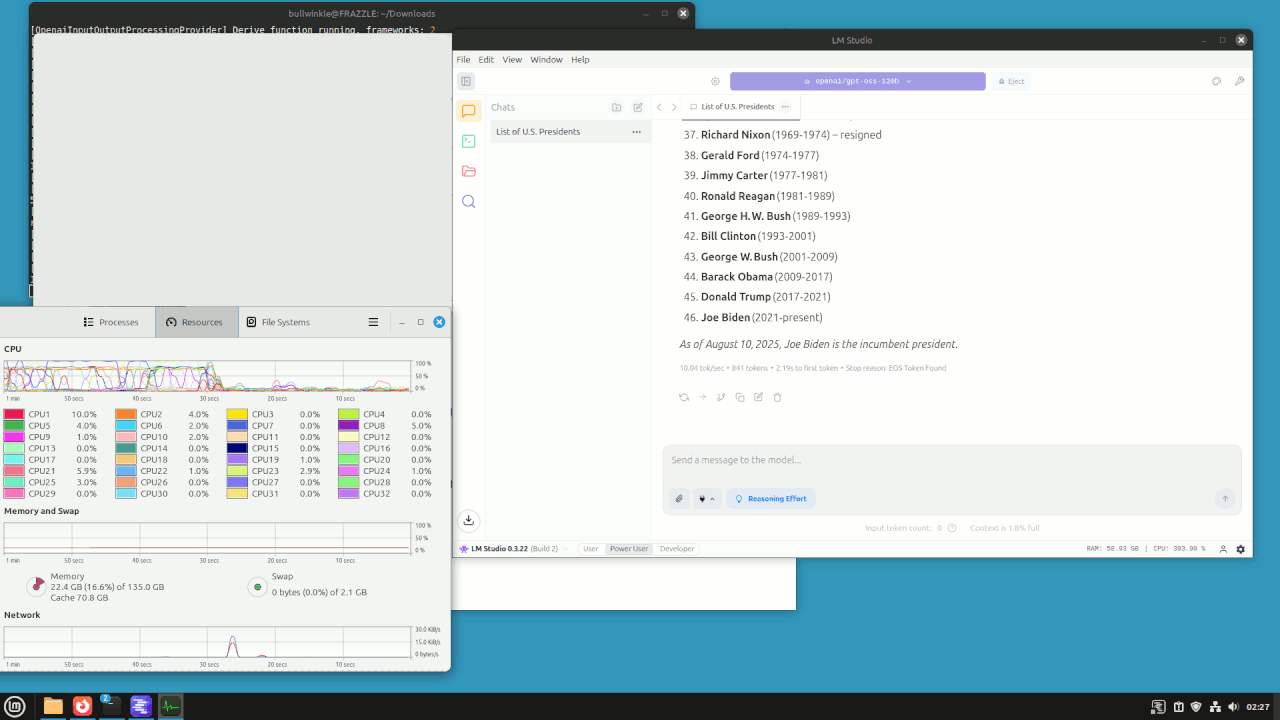This screenshot has width=1280, height=720.
Task: Open the View menu
Action: point(512,60)
